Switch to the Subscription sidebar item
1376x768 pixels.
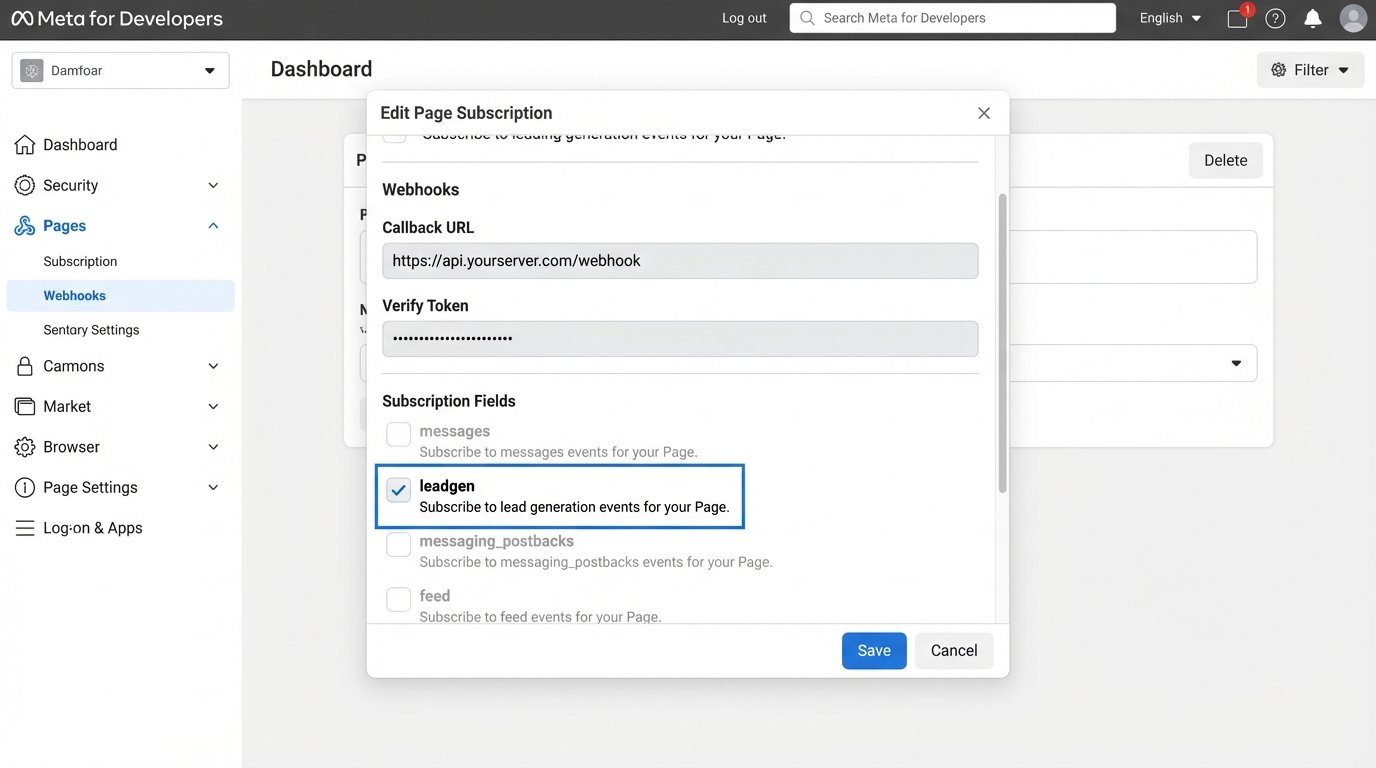pos(80,261)
